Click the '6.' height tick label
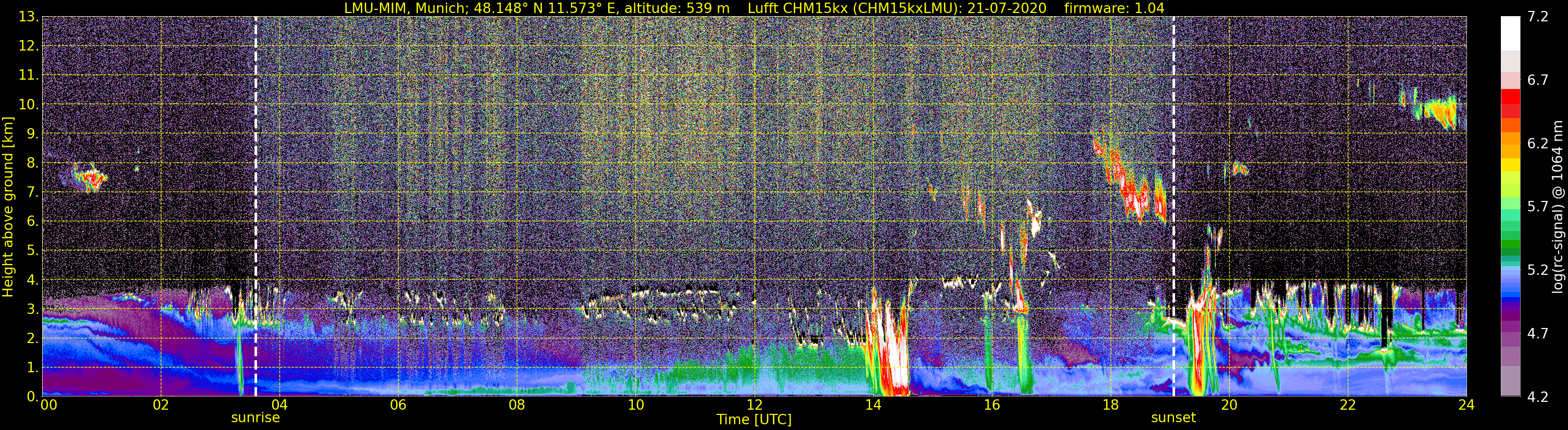The image size is (1568, 430). [x=32, y=221]
